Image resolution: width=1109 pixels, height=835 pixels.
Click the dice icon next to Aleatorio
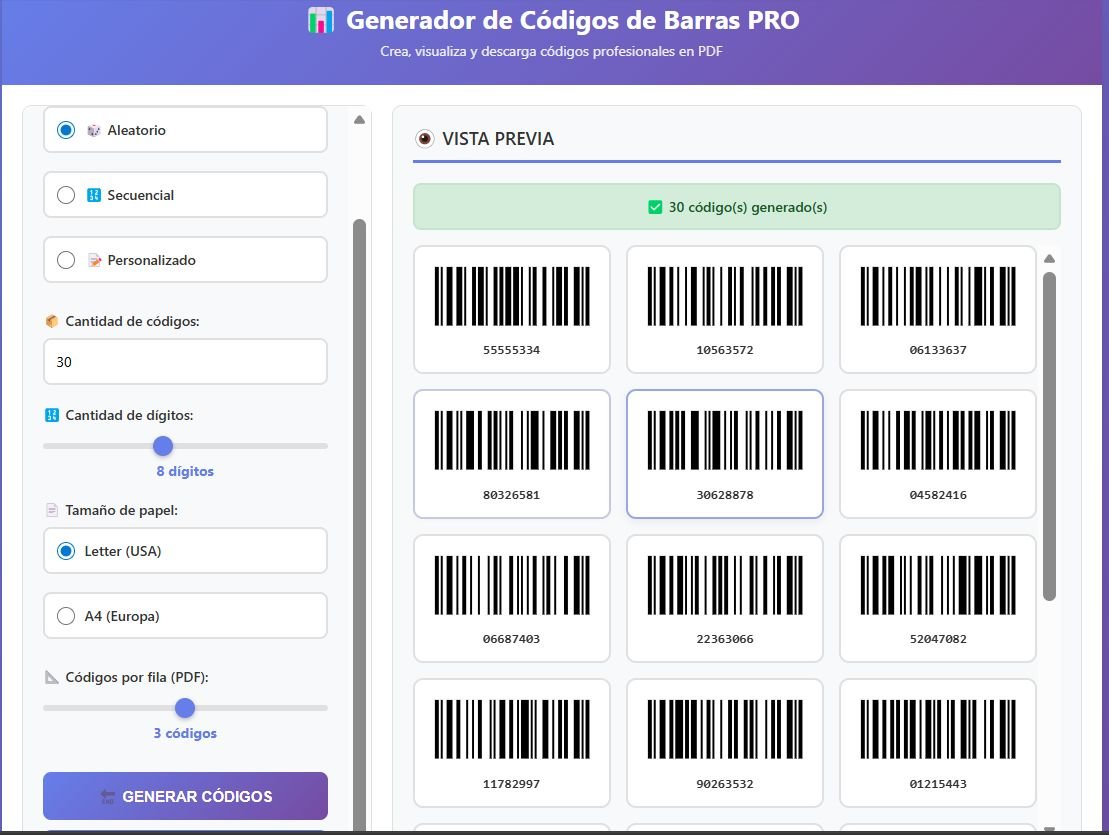click(94, 130)
